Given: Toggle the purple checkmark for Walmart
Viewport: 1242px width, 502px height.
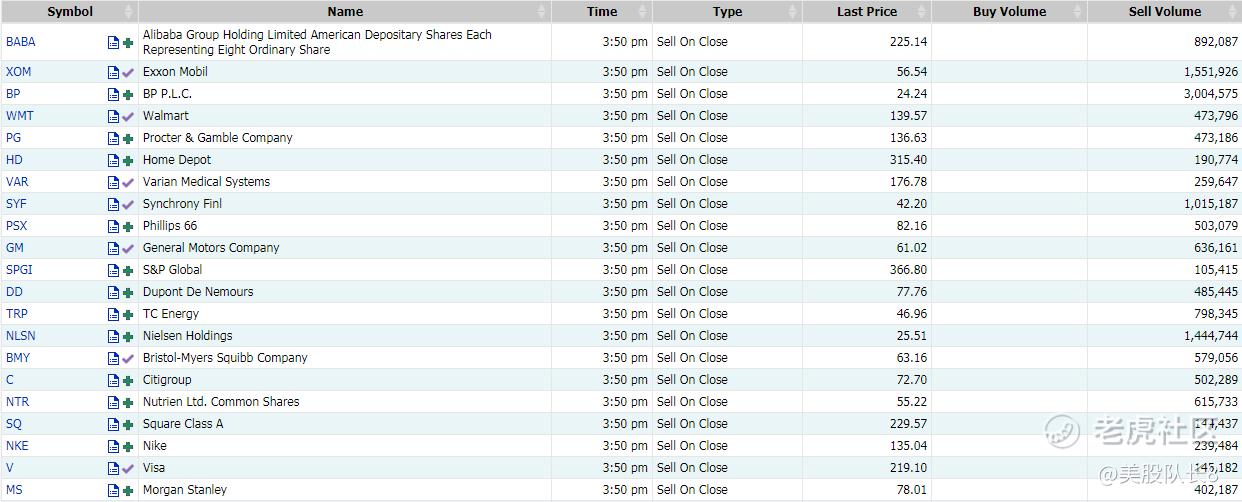Looking at the screenshot, I should point(128,116).
